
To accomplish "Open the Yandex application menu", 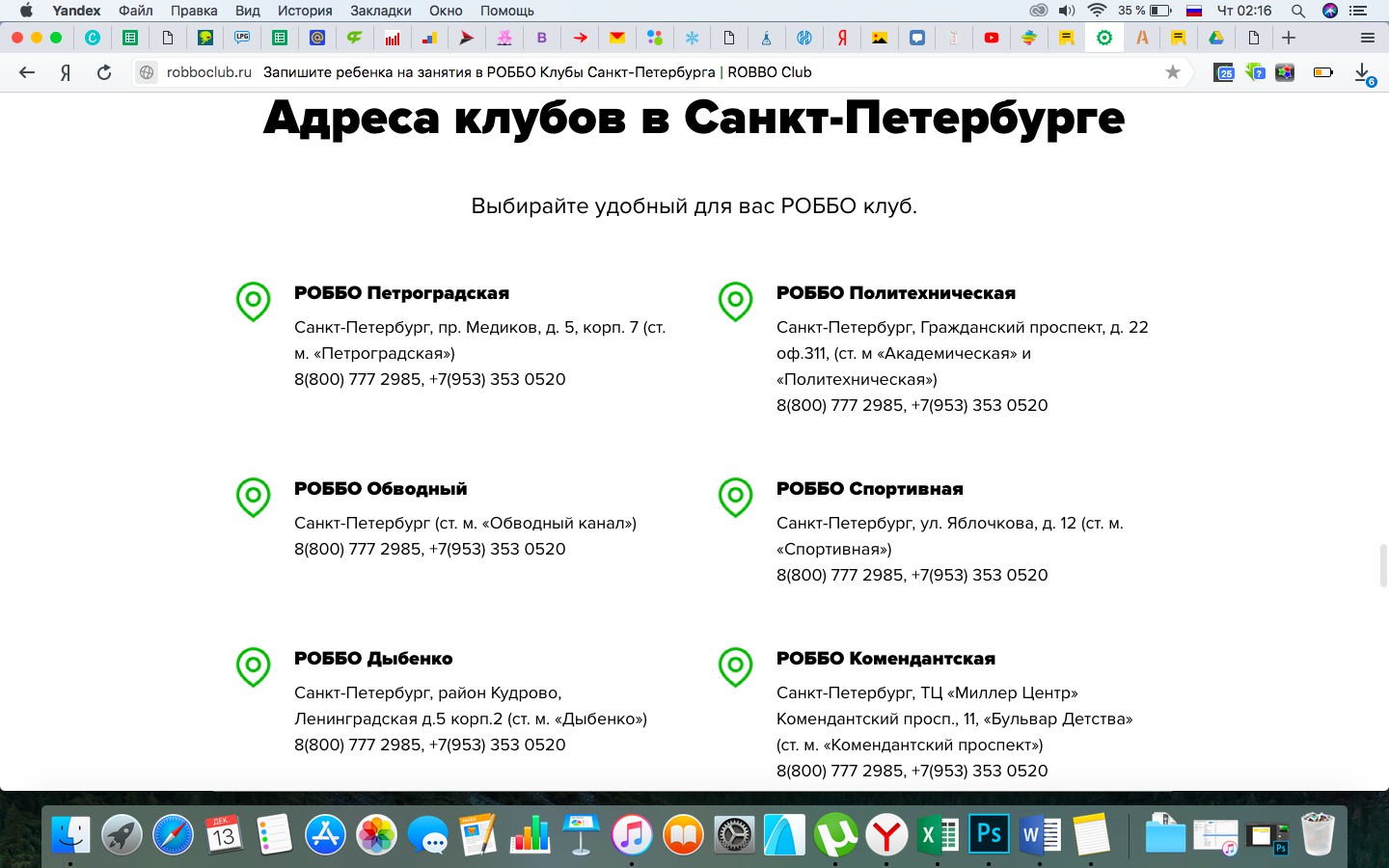I will click(76, 11).
